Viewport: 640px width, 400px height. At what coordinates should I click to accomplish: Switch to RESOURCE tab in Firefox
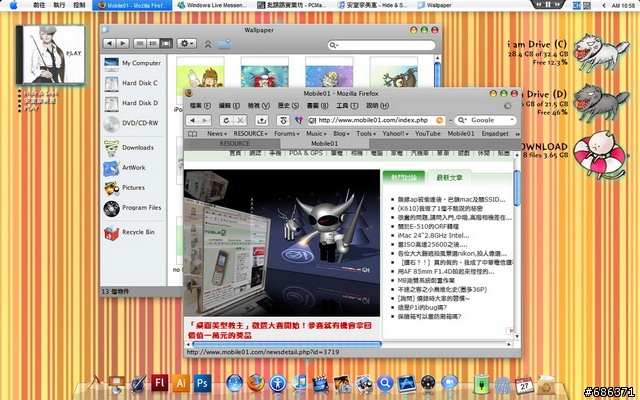point(234,144)
